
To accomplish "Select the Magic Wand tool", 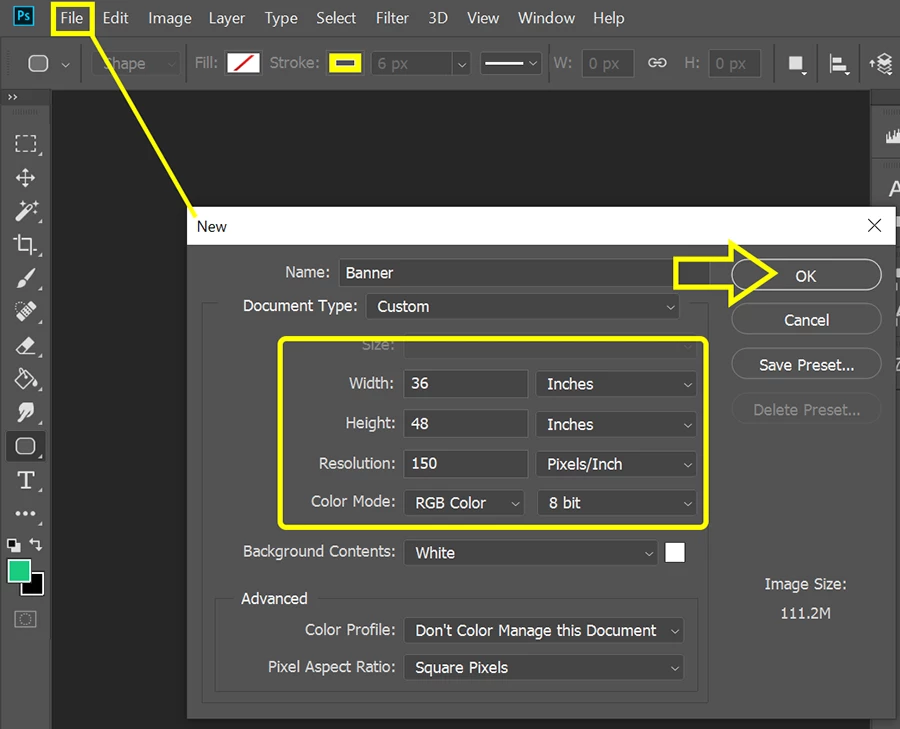I will 26,211.
